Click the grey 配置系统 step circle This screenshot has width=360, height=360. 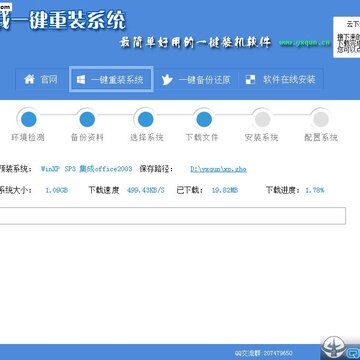(x=321, y=119)
